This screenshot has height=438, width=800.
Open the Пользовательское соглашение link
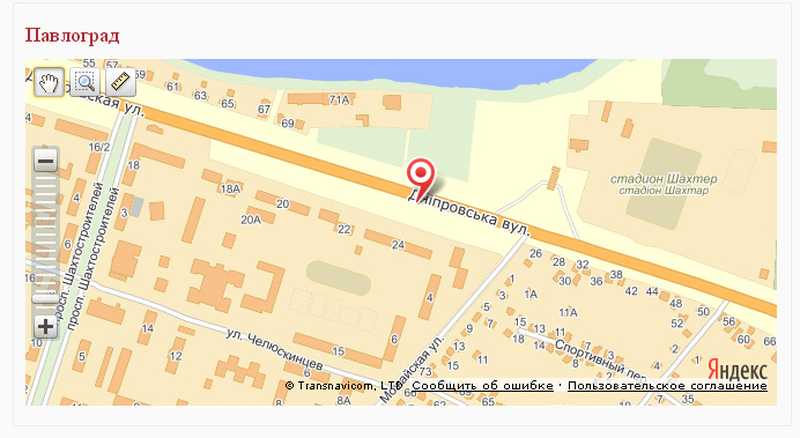[x=667, y=386]
